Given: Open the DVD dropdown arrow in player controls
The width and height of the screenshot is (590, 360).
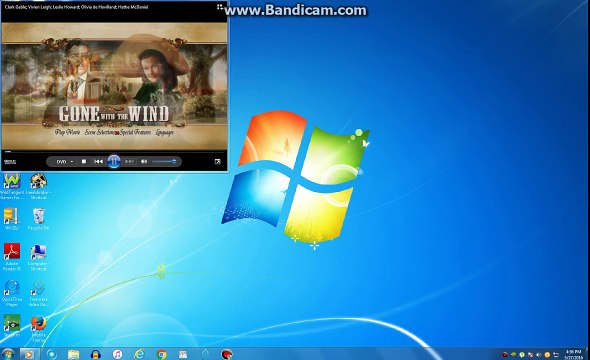Looking at the screenshot, I should [72, 162].
